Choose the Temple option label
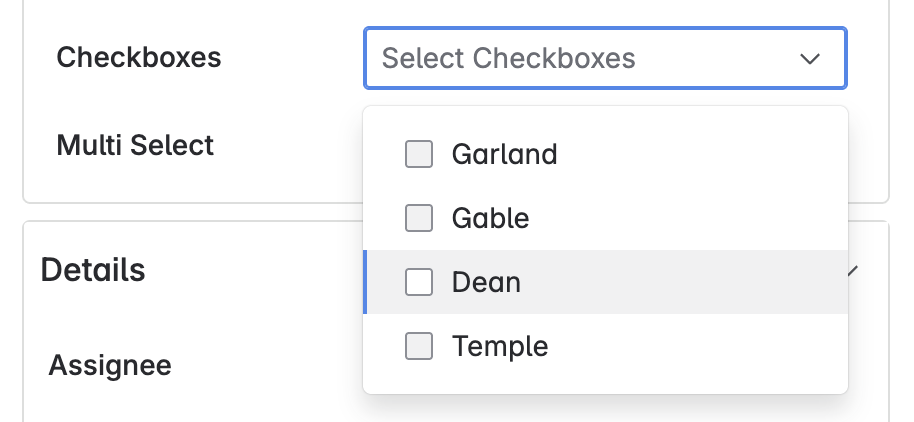914x422 pixels. 500,347
